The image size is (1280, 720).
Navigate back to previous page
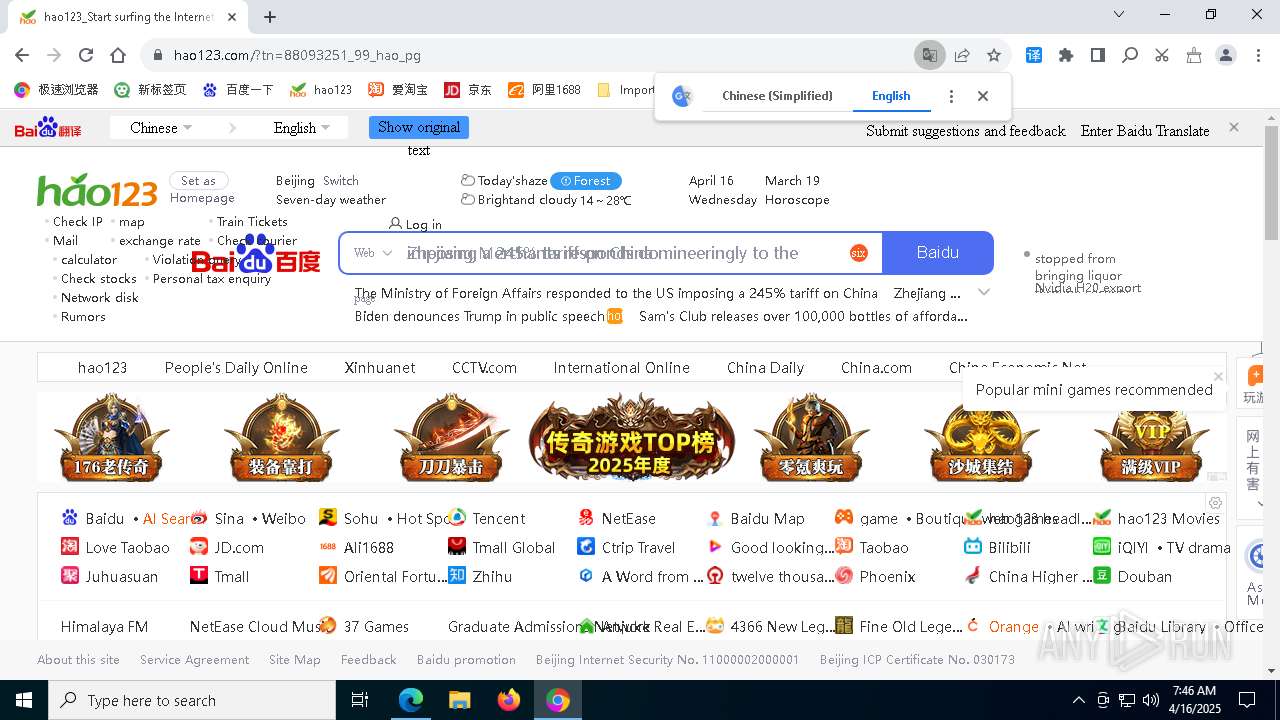tap(22, 55)
